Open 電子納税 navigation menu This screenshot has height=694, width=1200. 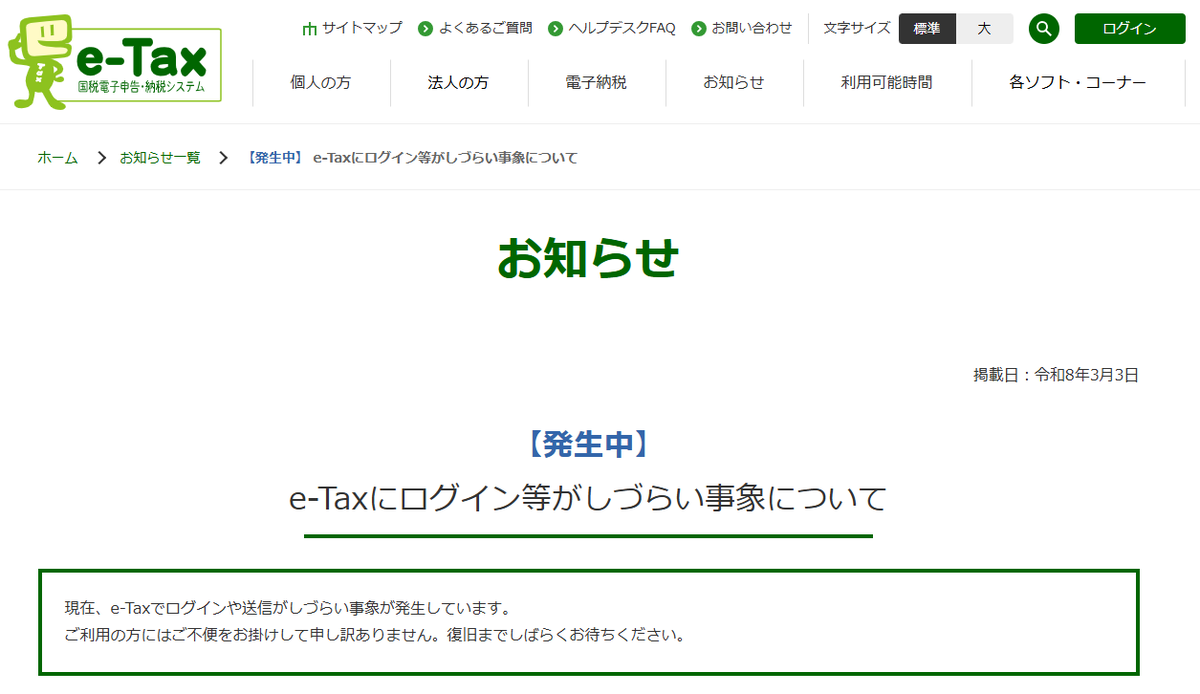[596, 83]
